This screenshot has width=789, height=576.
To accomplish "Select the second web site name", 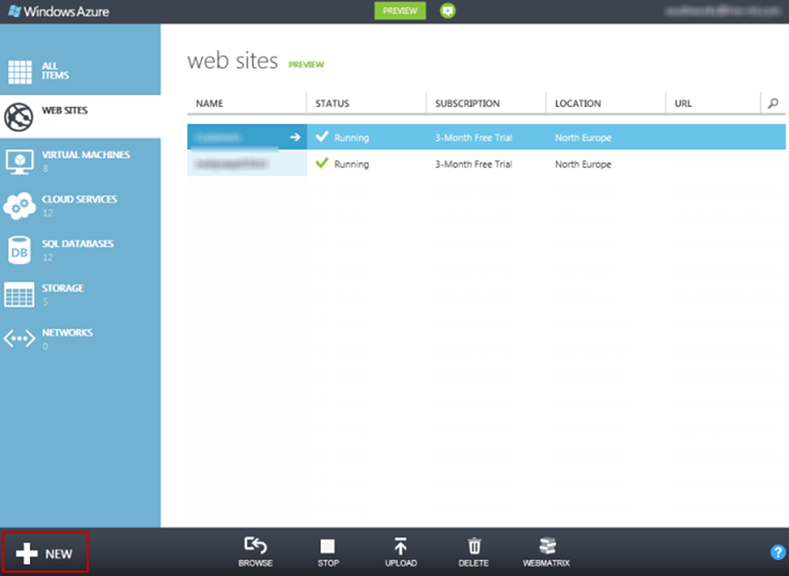I will 232,164.
